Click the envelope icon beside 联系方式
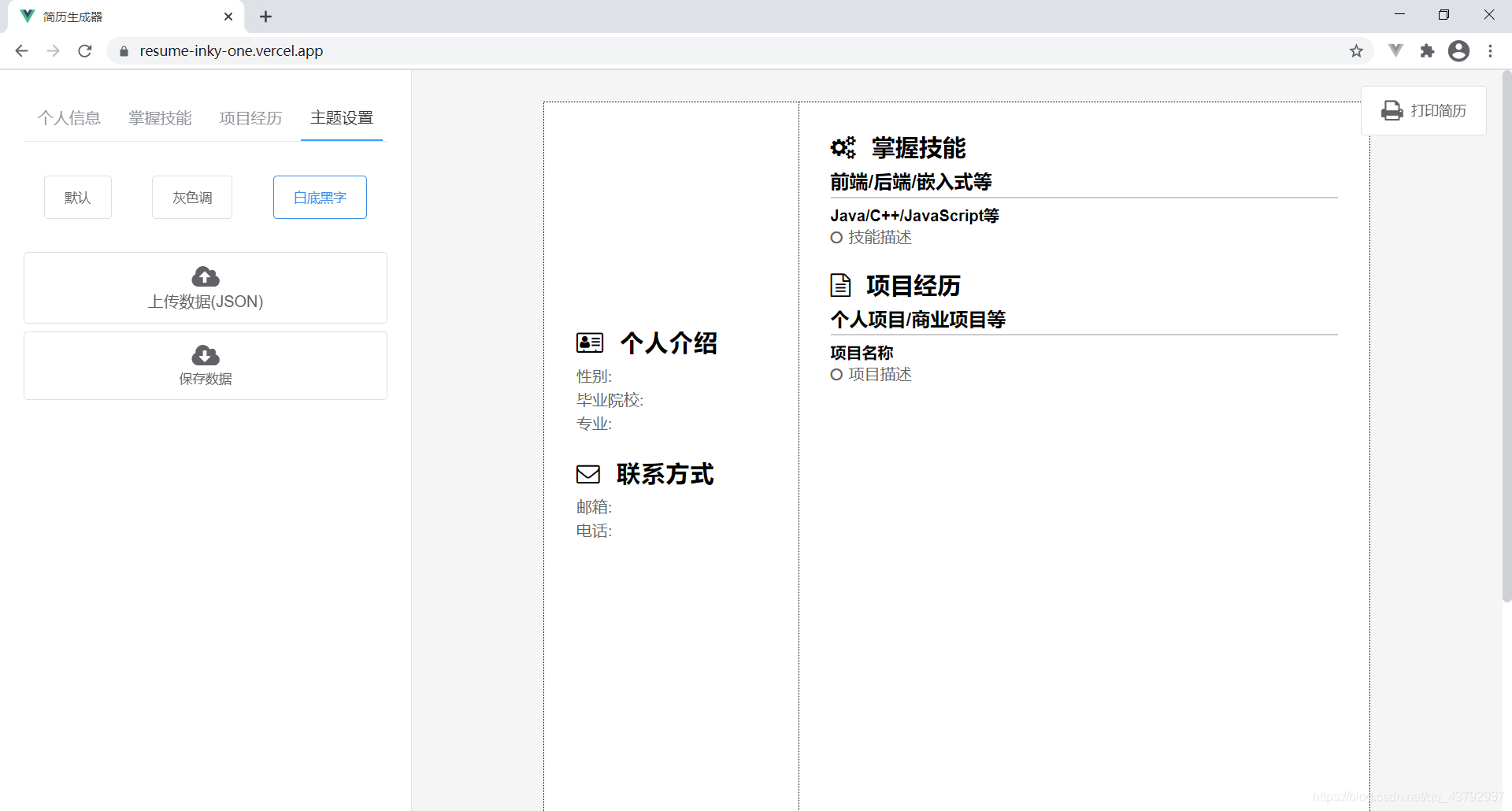 588,474
